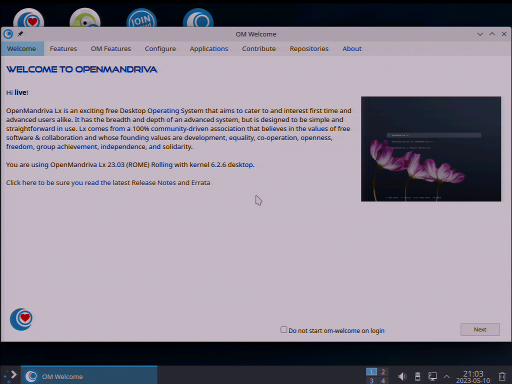Image resolution: width=512 pixels, height=384 pixels.
Task: Click the desktop preview thumbnail with flowers
Action: (x=431, y=149)
